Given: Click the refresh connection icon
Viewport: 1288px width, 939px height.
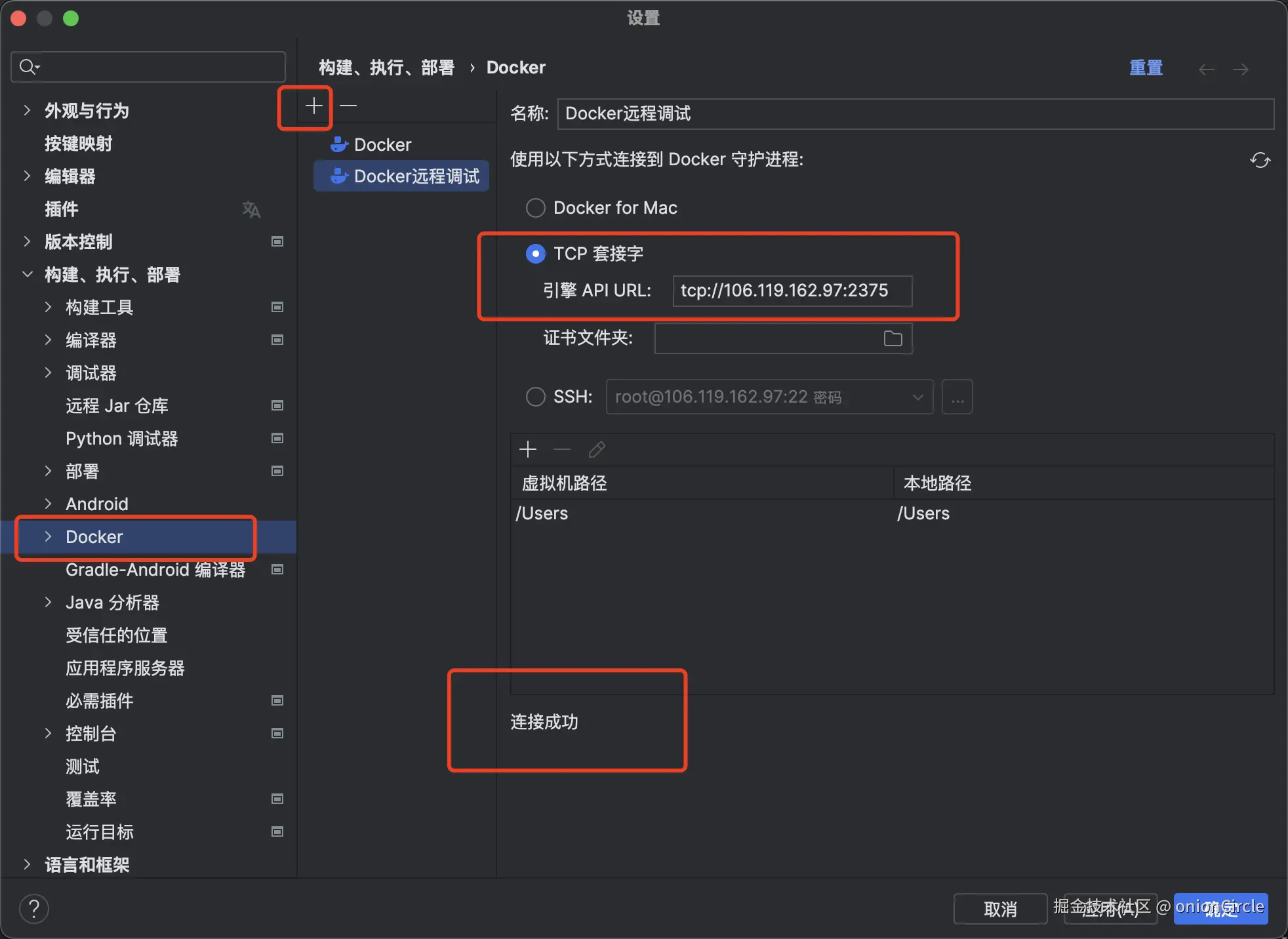Looking at the screenshot, I should point(1260,160).
